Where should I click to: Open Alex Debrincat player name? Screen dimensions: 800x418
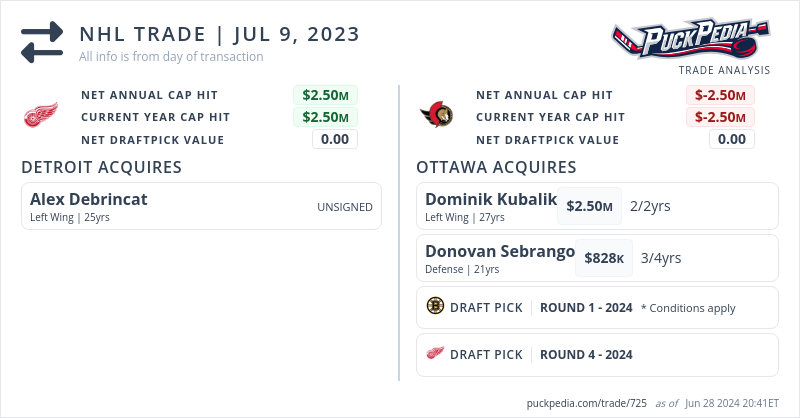tap(89, 199)
